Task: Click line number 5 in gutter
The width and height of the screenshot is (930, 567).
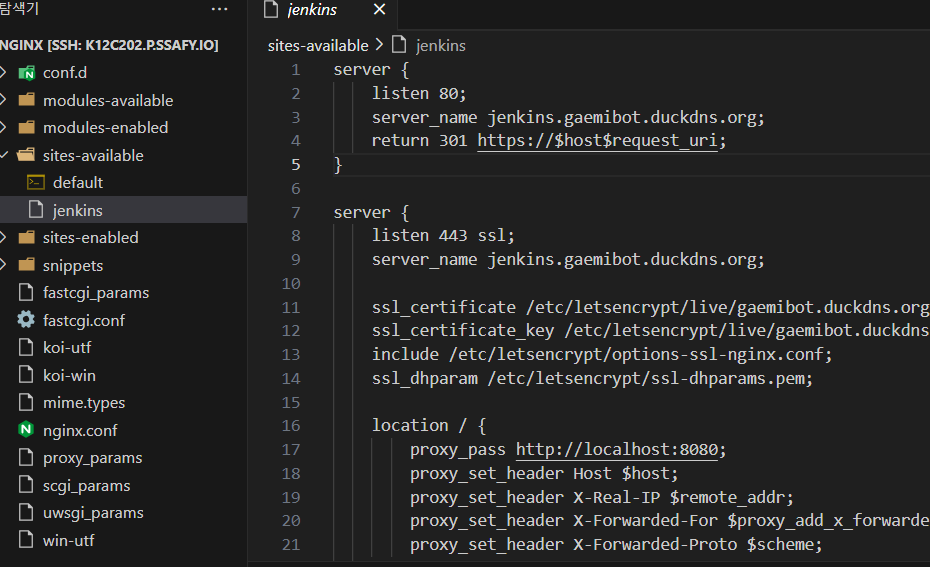Action: (x=295, y=164)
